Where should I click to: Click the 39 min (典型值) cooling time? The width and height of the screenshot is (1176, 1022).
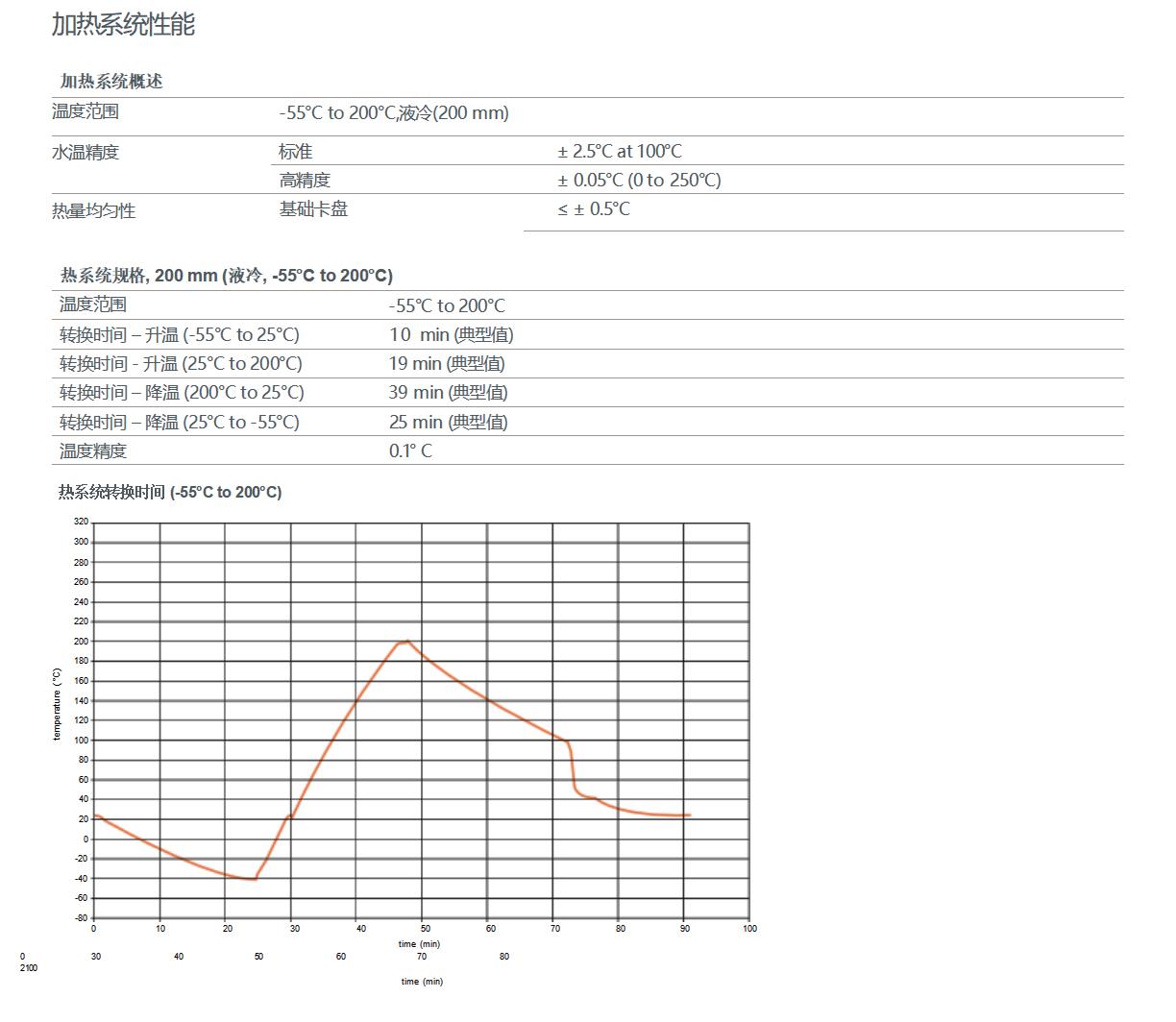448,393
